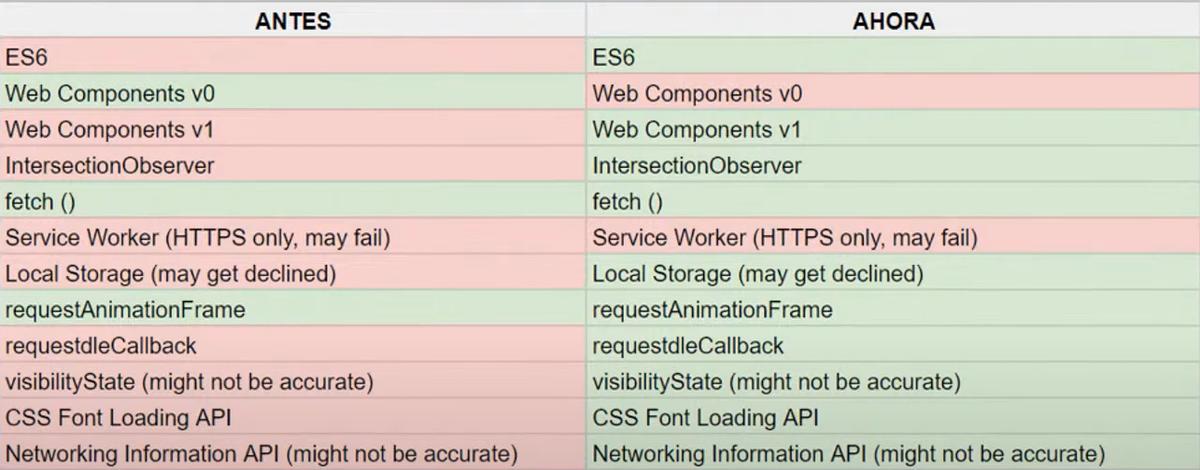
Task: Click the AHORA column header
Action: tap(893, 21)
